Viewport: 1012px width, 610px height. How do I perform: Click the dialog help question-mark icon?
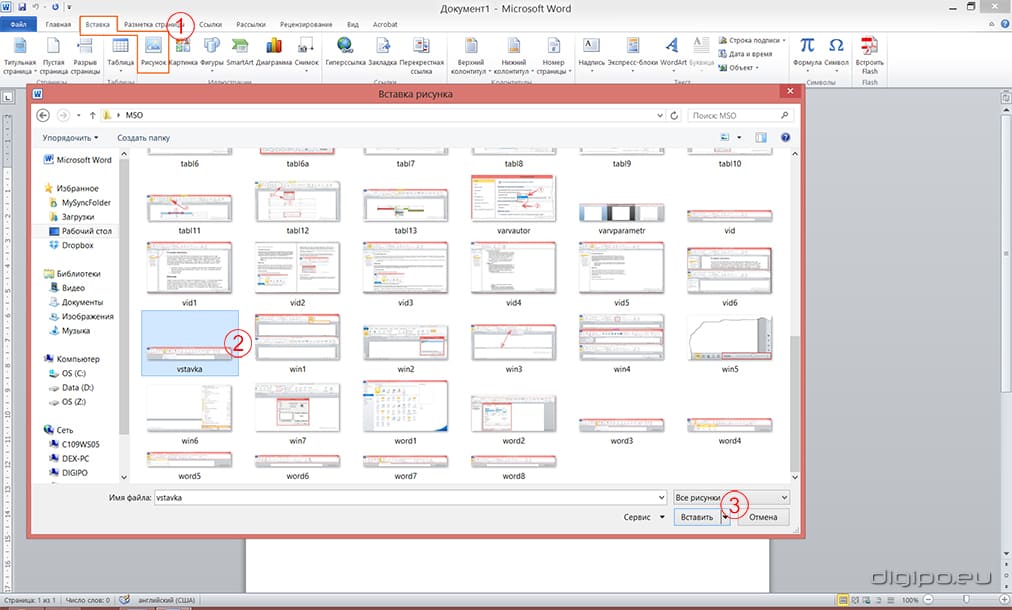[785, 138]
